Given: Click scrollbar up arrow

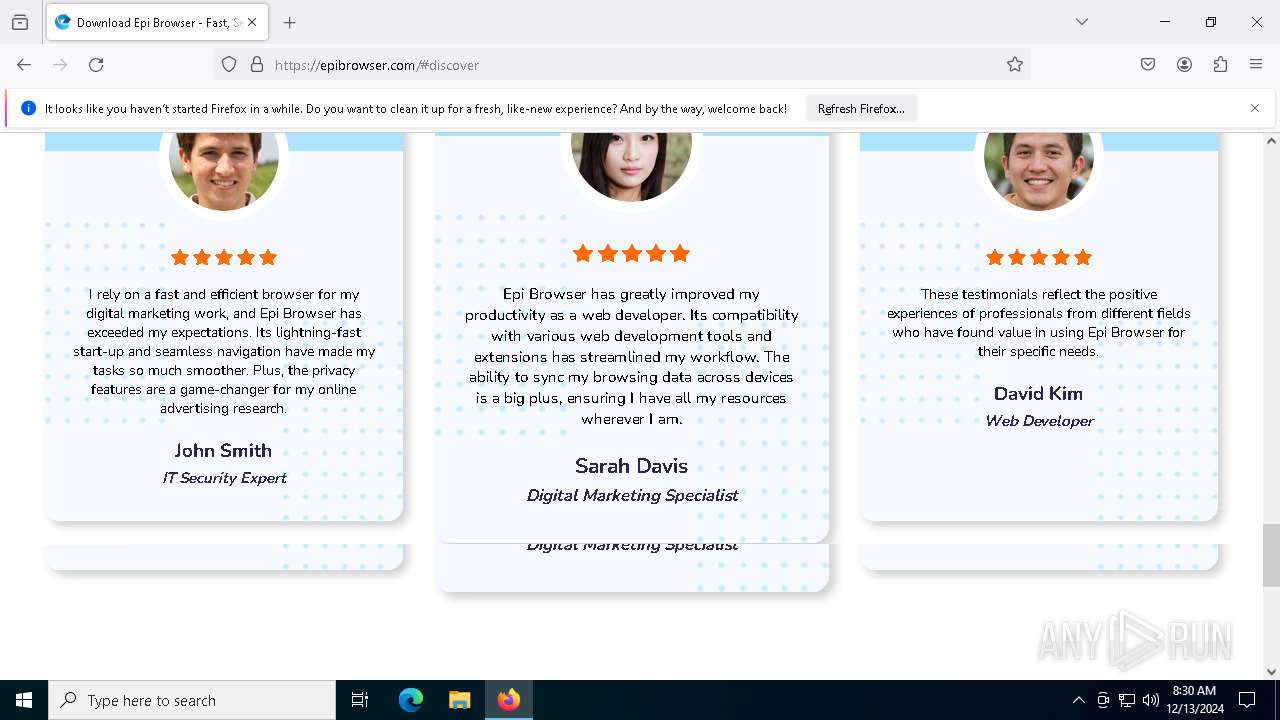Looking at the screenshot, I should point(1271,141).
